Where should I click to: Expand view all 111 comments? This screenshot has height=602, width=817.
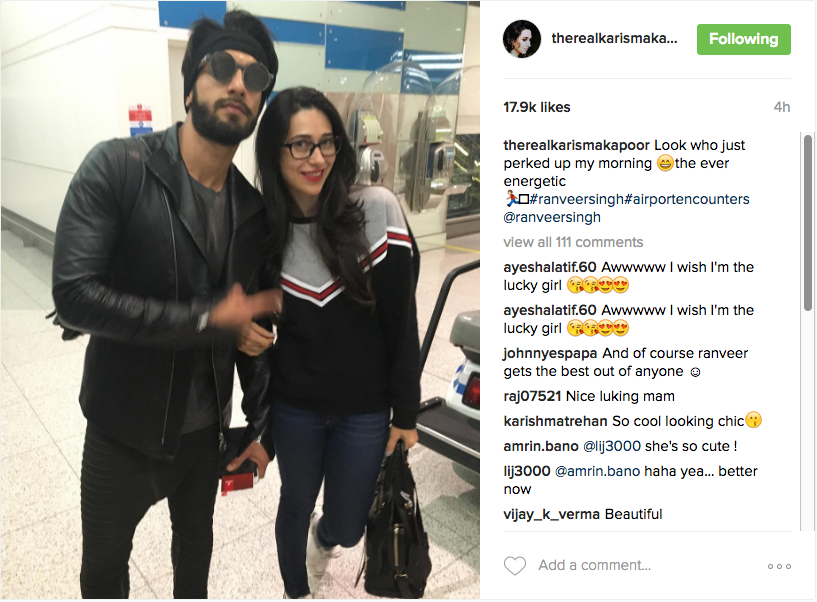573,242
